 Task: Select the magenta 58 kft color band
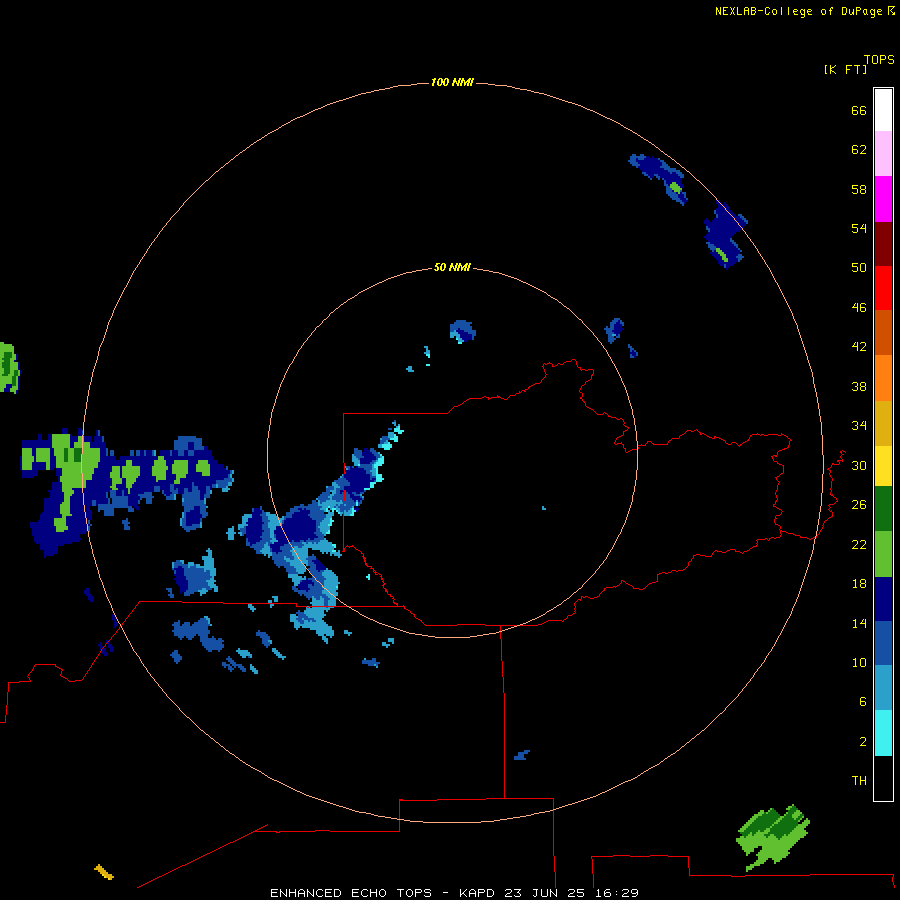tap(883, 199)
